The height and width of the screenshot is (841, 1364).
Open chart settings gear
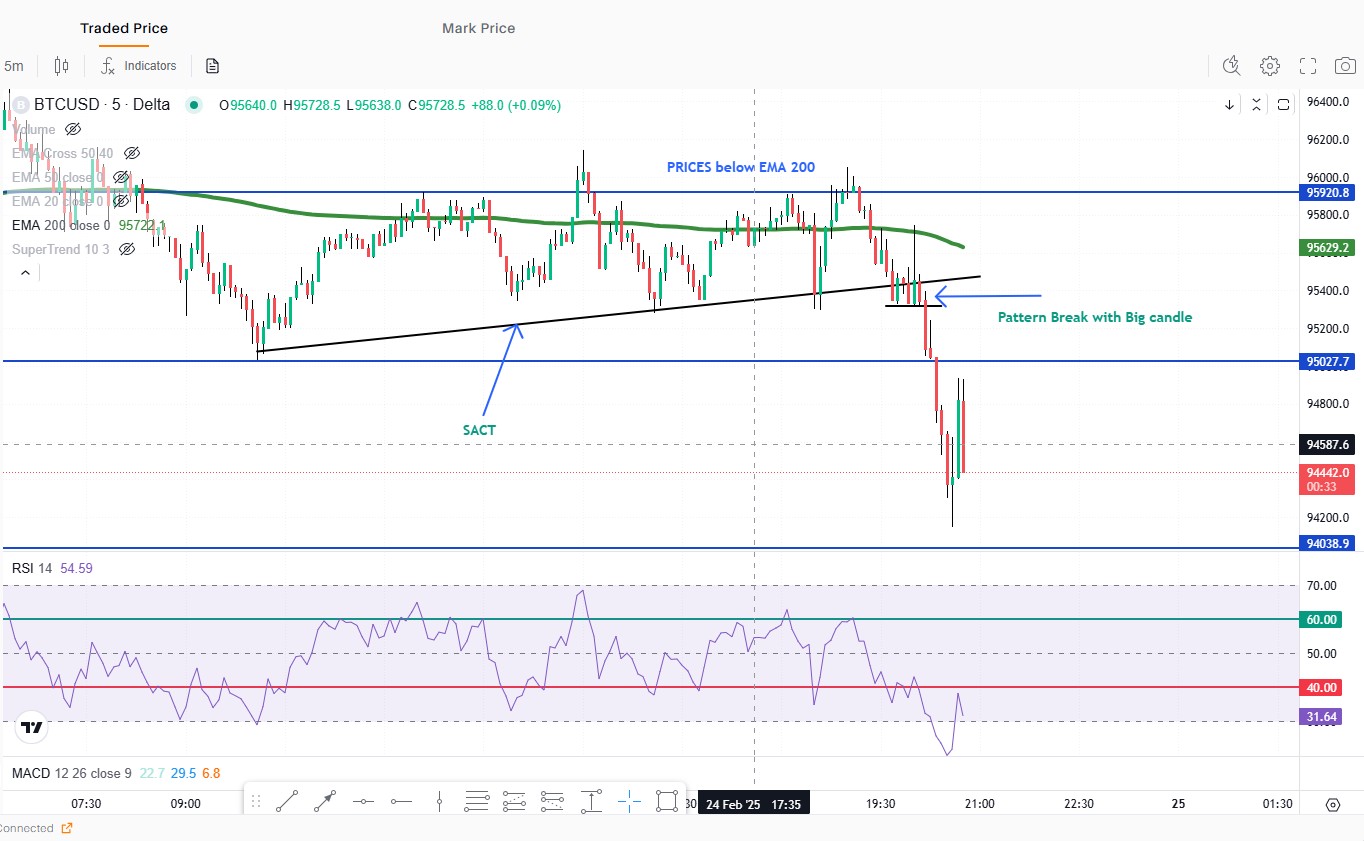1269,66
